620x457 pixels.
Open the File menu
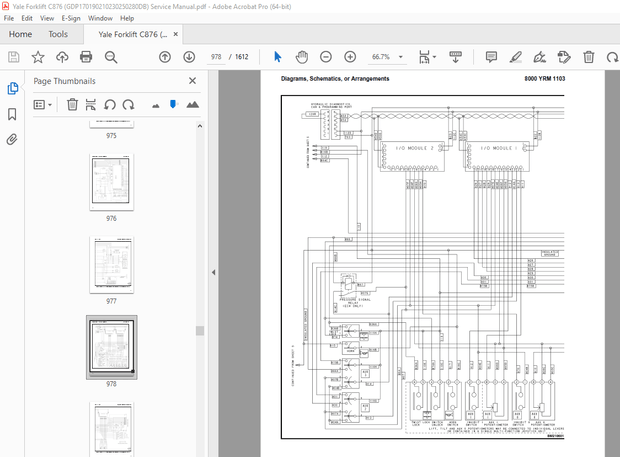(9, 18)
